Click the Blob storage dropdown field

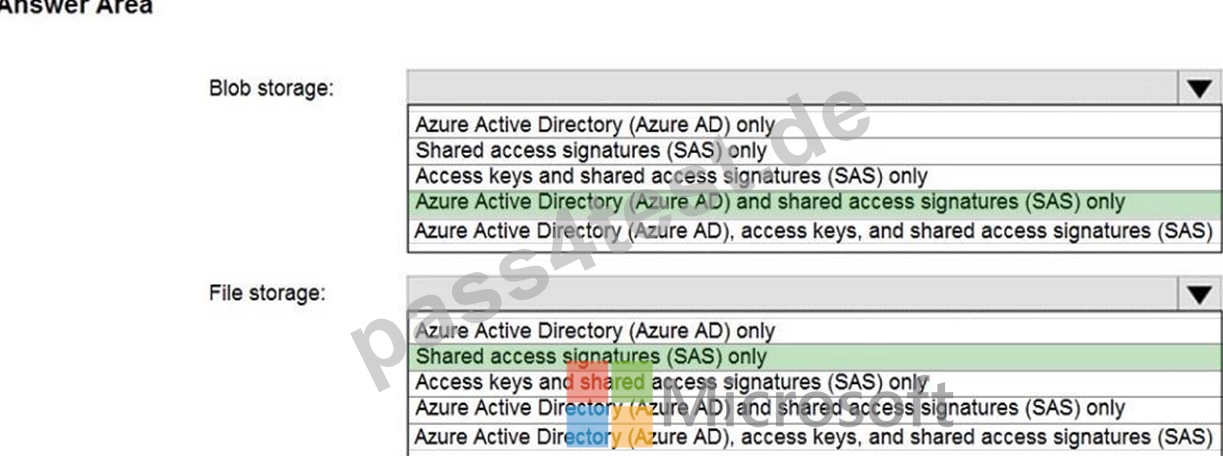click(814, 88)
